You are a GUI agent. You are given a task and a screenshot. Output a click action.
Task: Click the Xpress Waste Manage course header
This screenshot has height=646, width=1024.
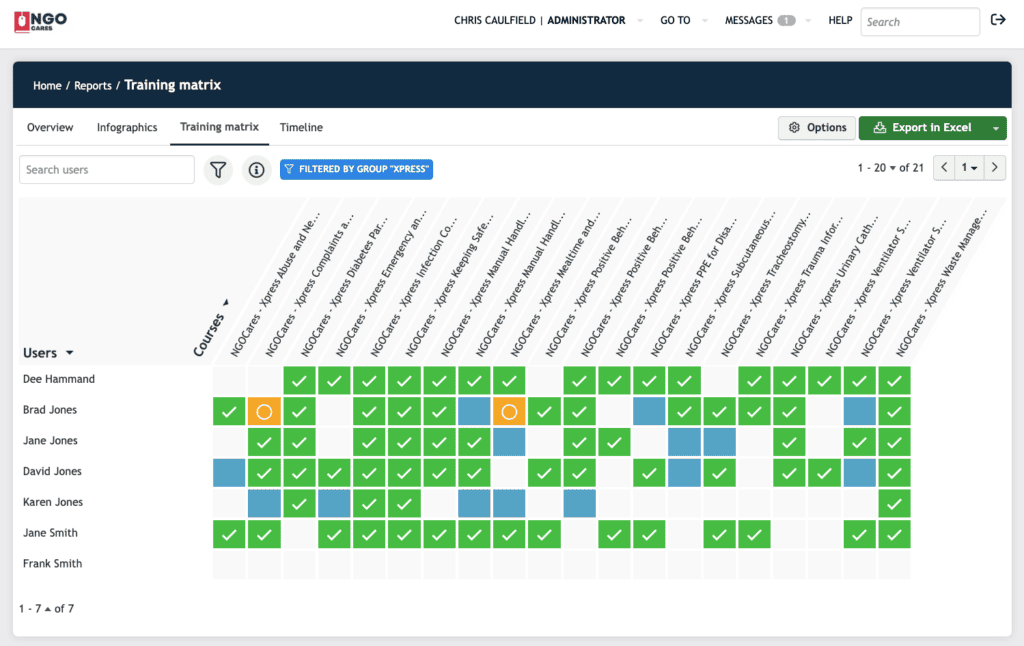(x=941, y=283)
